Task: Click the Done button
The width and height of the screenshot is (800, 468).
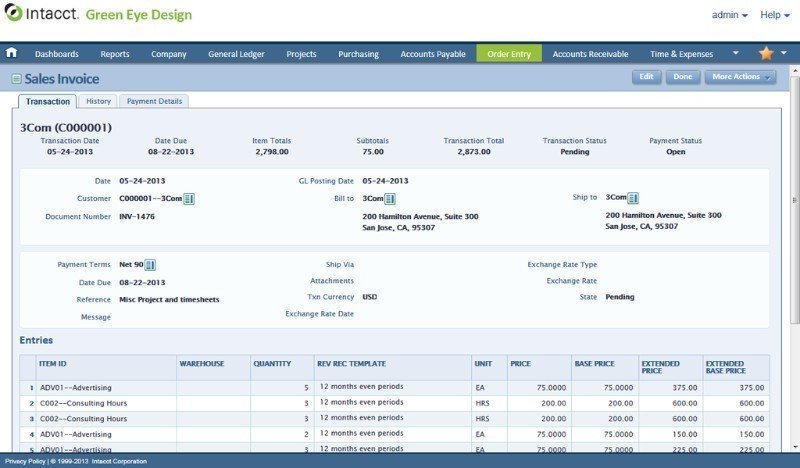Action: coord(682,77)
